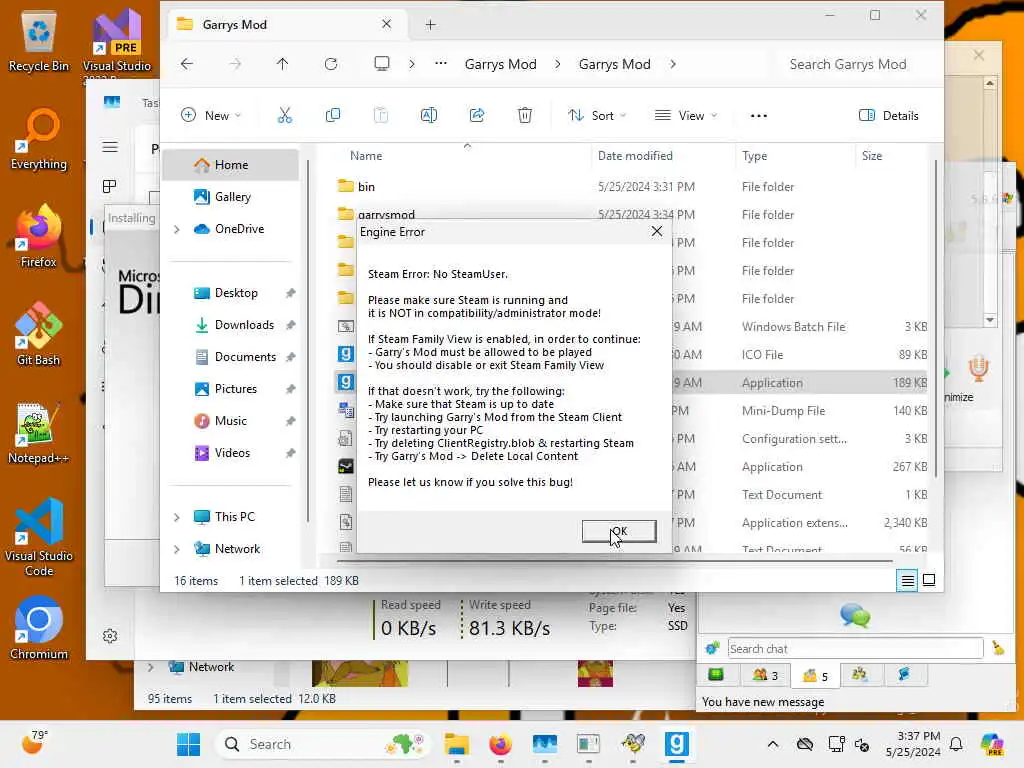Open the See more three-dots toolbar menu
Image resolution: width=1024 pixels, height=768 pixels.
click(x=759, y=116)
